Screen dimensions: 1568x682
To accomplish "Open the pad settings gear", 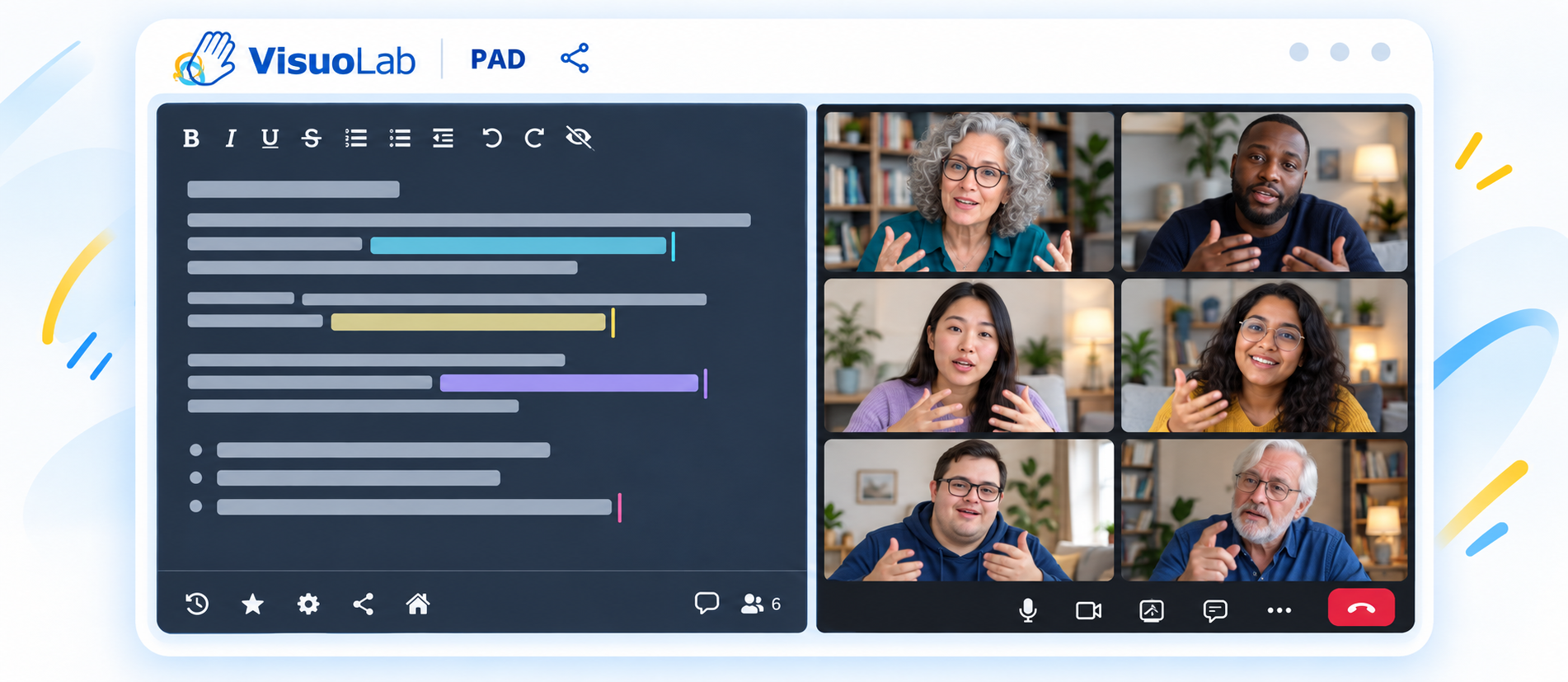I will pyautogui.click(x=308, y=604).
